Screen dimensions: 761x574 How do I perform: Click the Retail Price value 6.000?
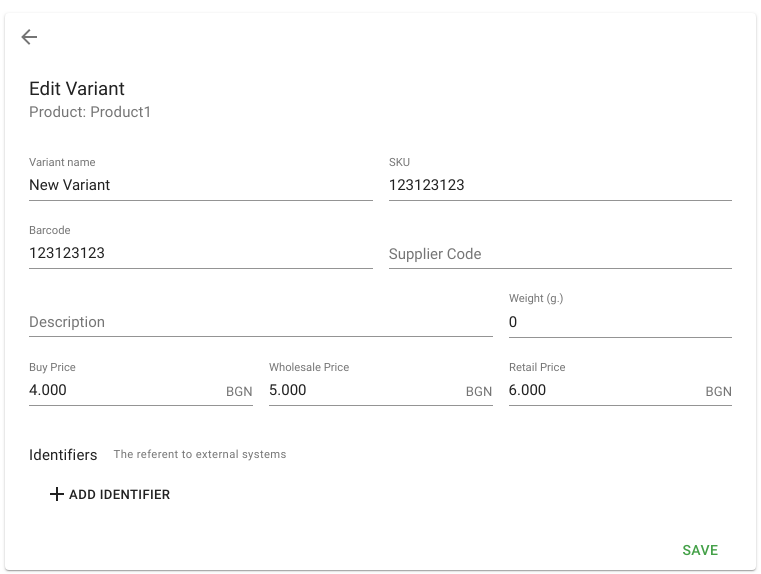527,390
